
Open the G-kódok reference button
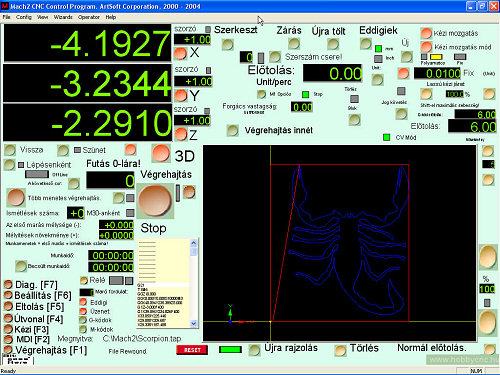pyautogui.click(x=83, y=320)
